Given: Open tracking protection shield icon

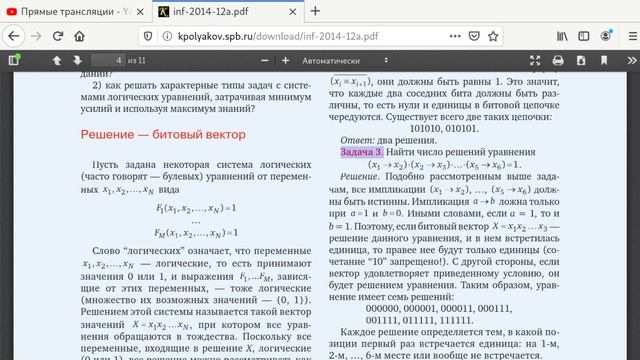Looking at the screenshot, I should tap(148, 36).
